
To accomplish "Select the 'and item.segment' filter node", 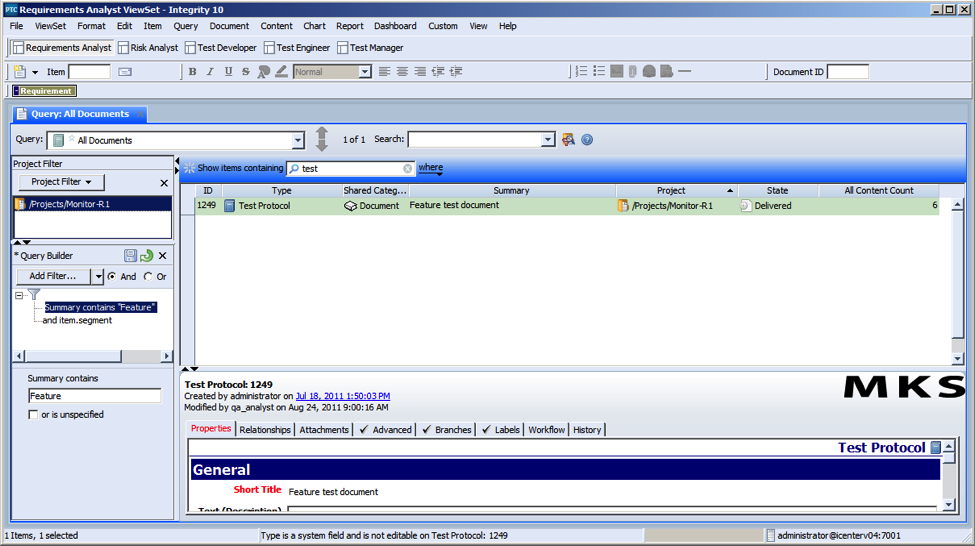I will click(77, 320).
